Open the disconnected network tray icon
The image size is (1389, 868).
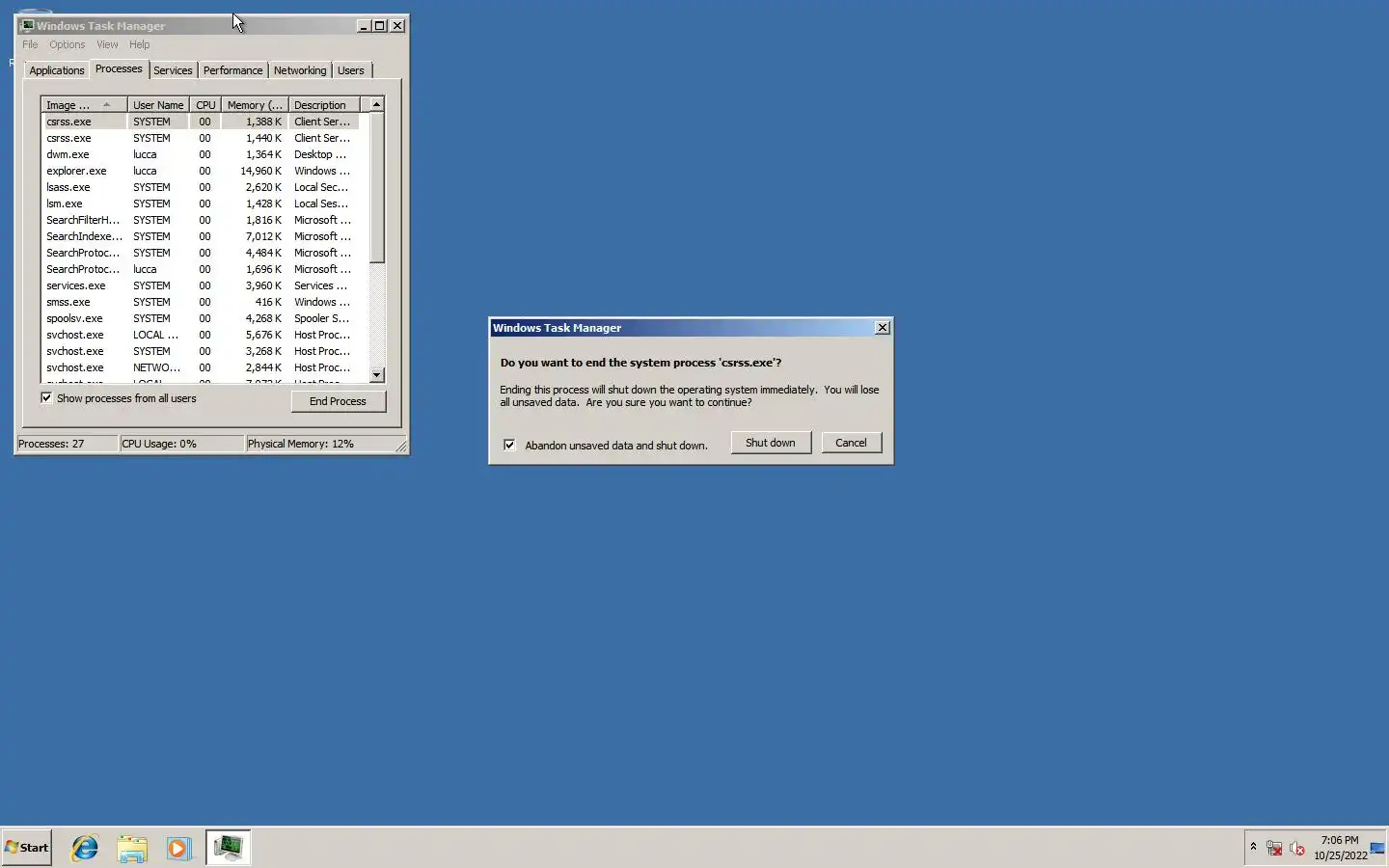[1274, 849]
